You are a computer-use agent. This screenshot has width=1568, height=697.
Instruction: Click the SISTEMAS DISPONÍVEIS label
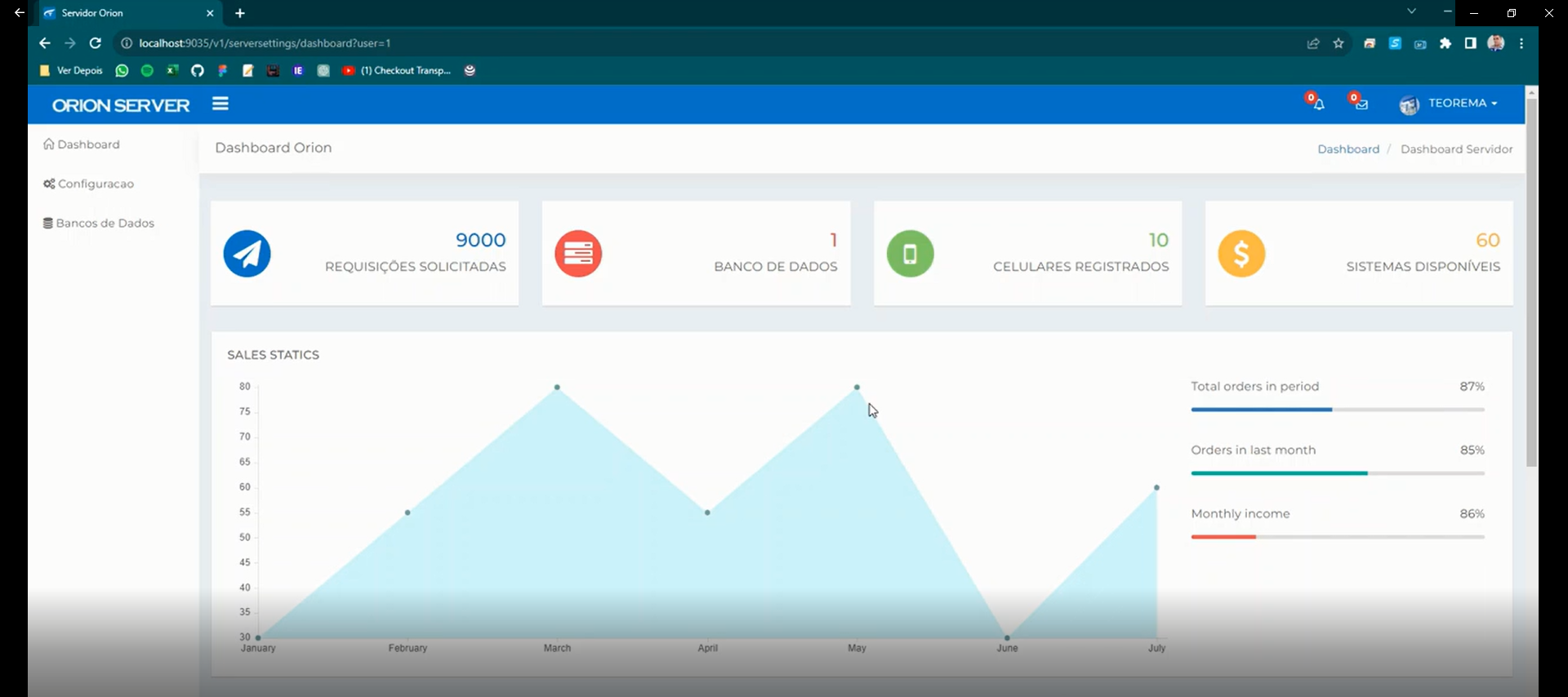click(1423, 267)
